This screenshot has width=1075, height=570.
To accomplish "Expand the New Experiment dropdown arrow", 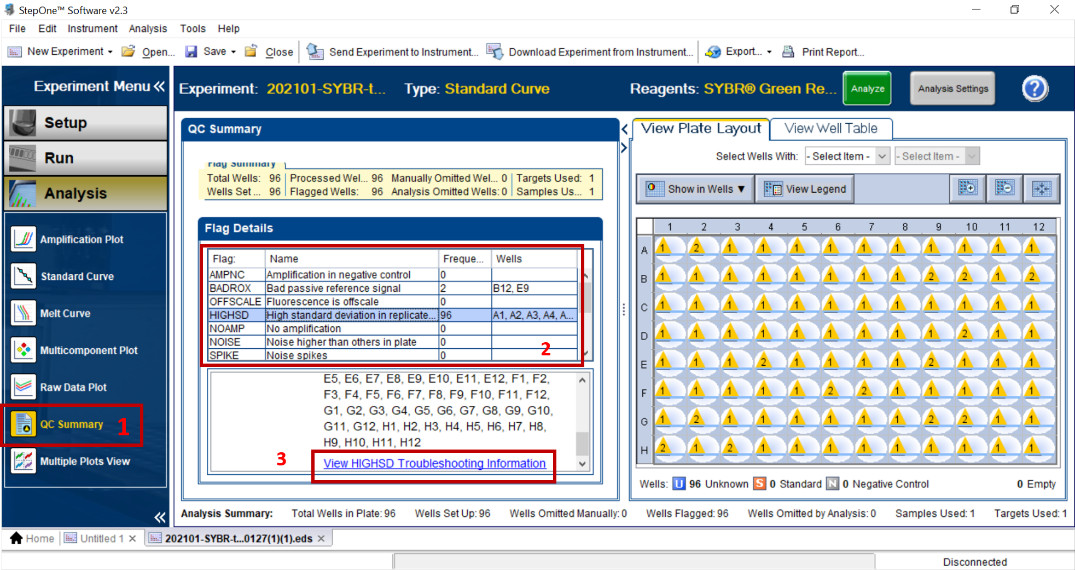I will (x=110, y=52).
